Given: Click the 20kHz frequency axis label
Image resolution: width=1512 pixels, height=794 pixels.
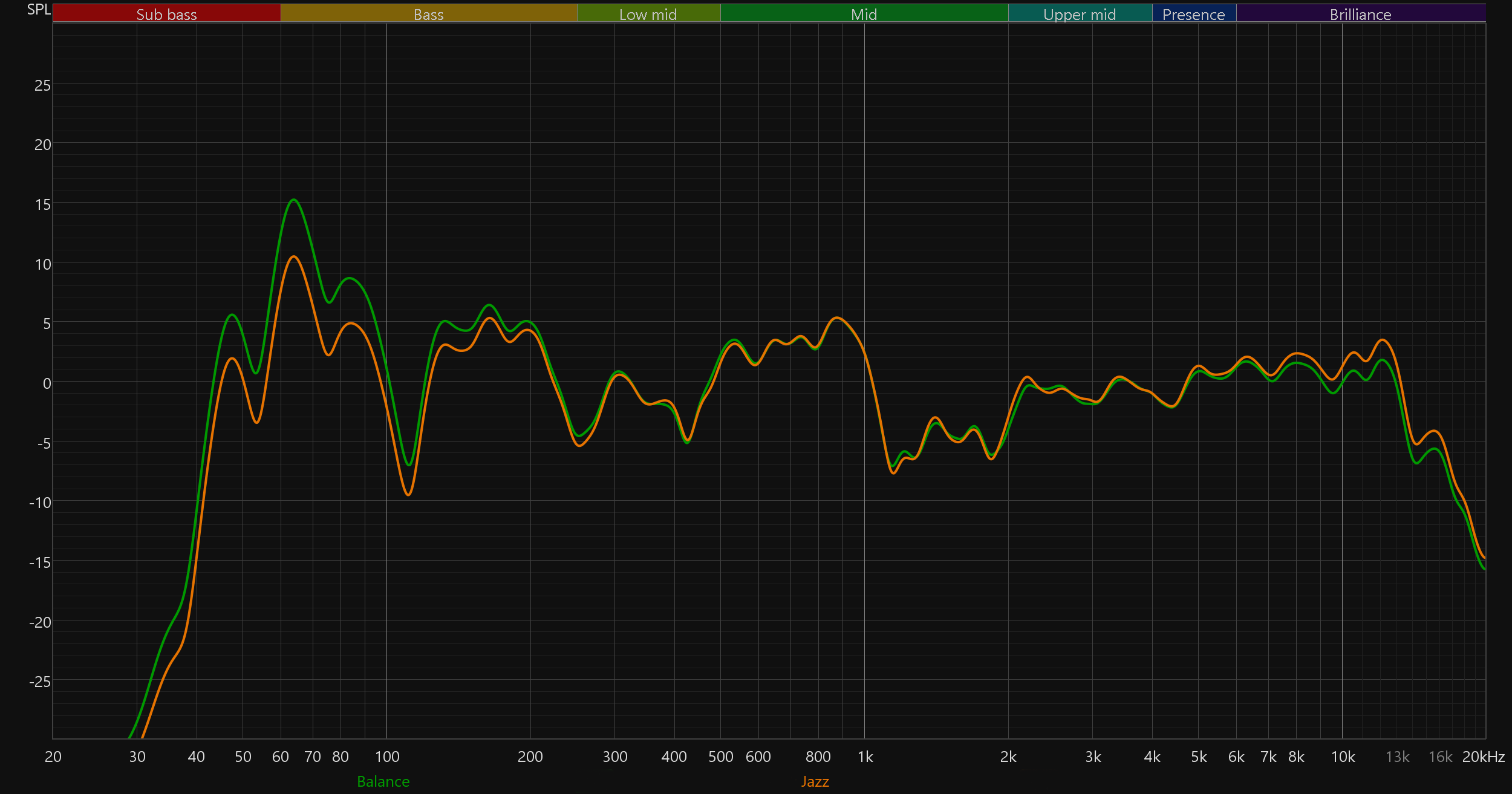Looking at the screenshot, I should point(1483,757).
